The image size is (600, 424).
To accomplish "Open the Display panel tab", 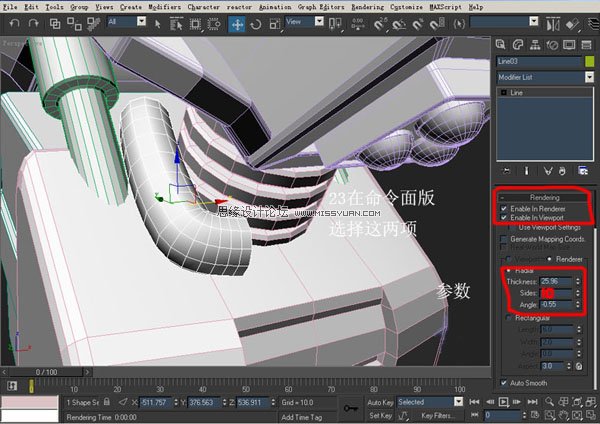I will [569, 45].
